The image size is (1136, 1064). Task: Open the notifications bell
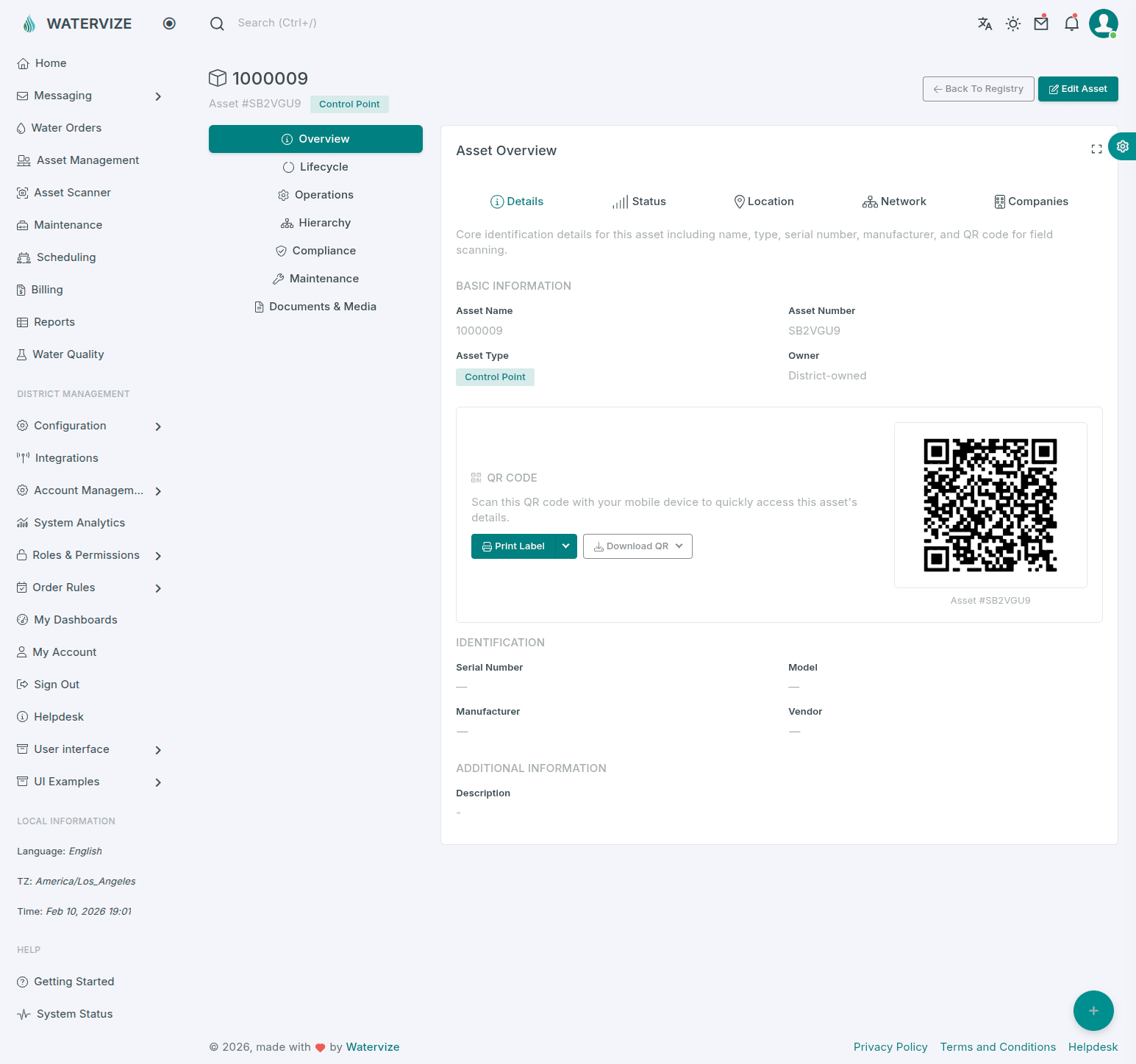pyautogui.click(x=1071, y=24)
